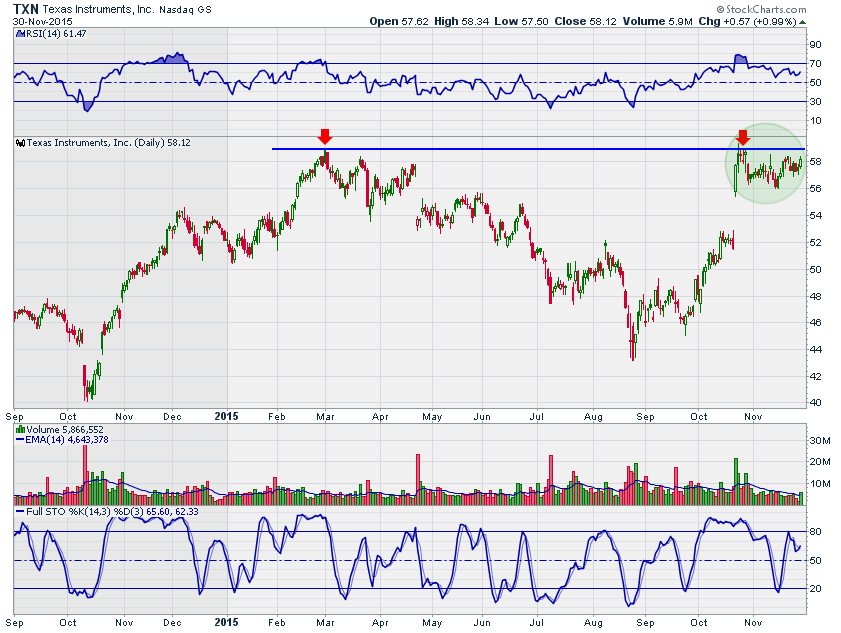Viewport: 841px width, 633px height.
Task: Click the Open 57.62 value
Action: [399, 21]
